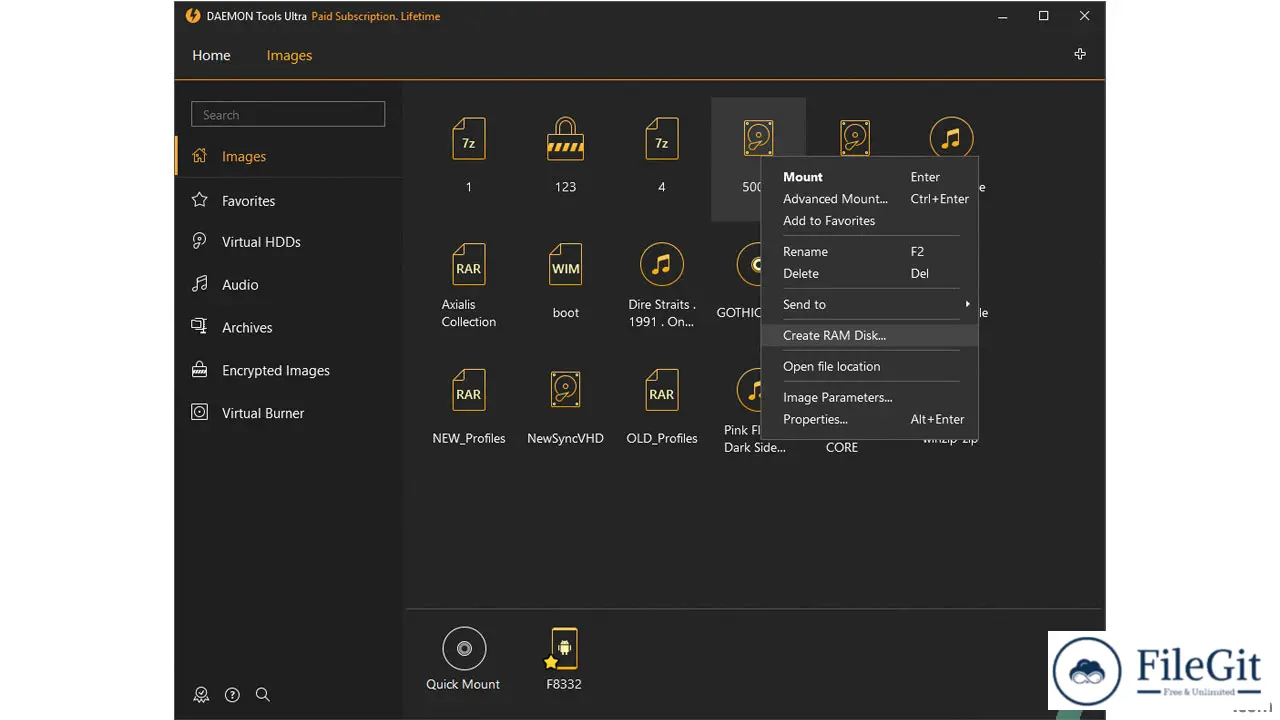Viewport: 1280px width, 720px height.
Task: Click the Archives sidebar icon
Action: pyautogui.click(x=200, y=326)
